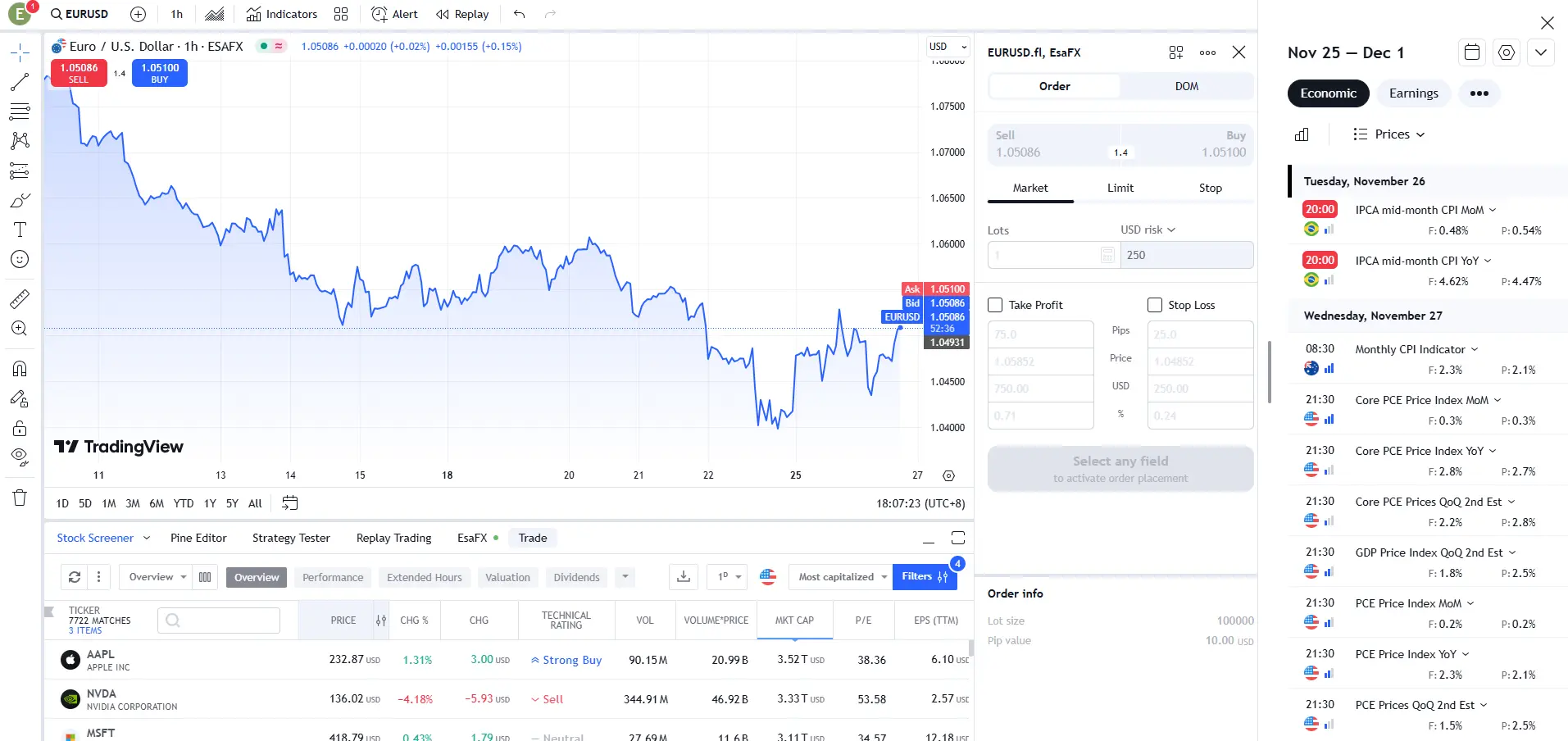
Task: Open layout setup grid icon
Action: (341, 14)
